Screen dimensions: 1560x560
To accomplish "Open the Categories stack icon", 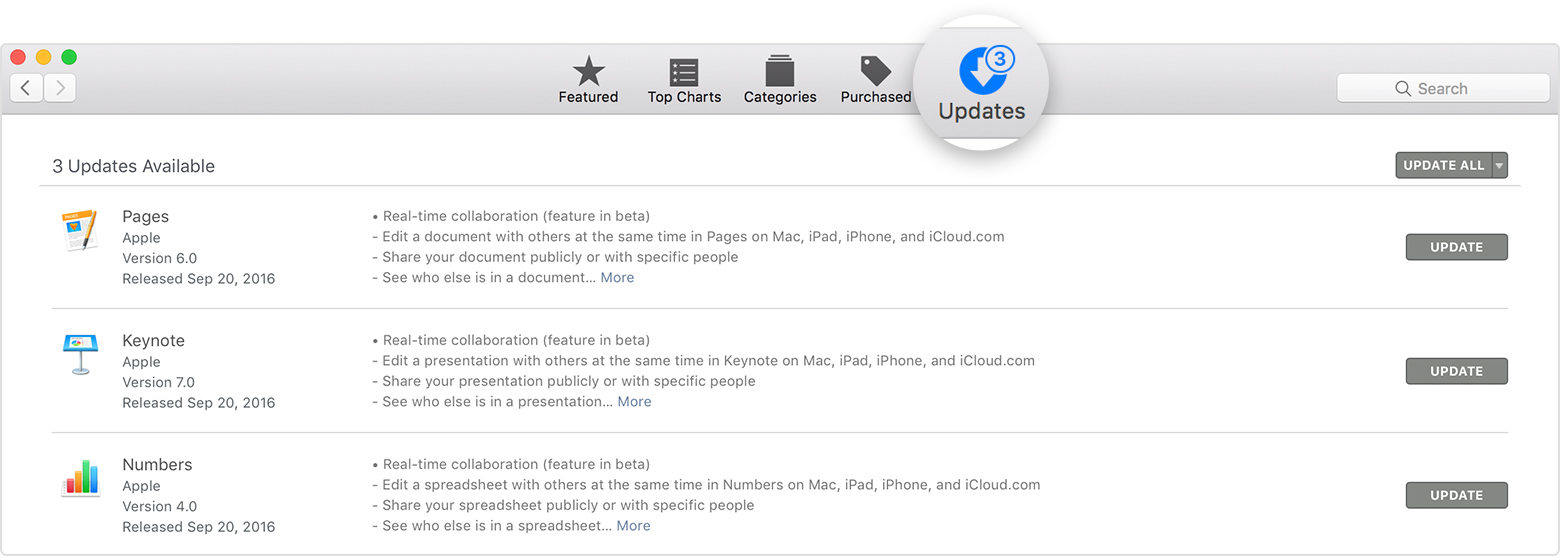I will [780, 72].
